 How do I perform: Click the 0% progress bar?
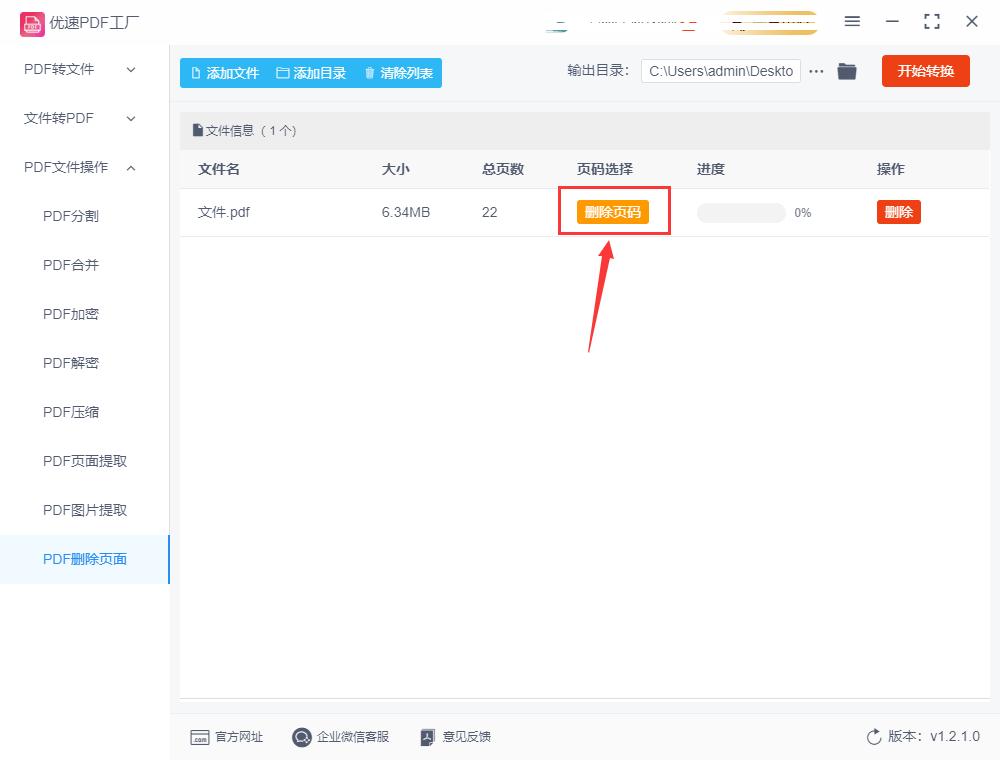click(x=741, y=212)
